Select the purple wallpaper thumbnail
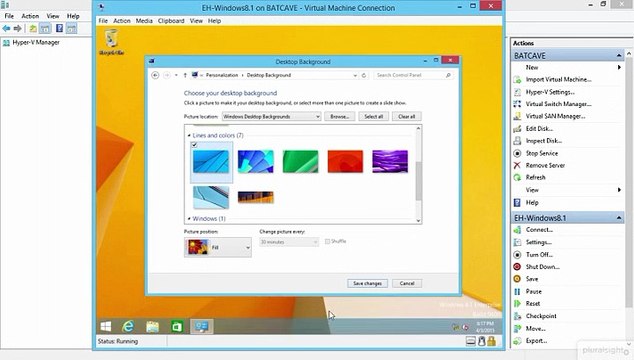The width and height of the screenshot is (634, 360). click(x=390, y=161)
